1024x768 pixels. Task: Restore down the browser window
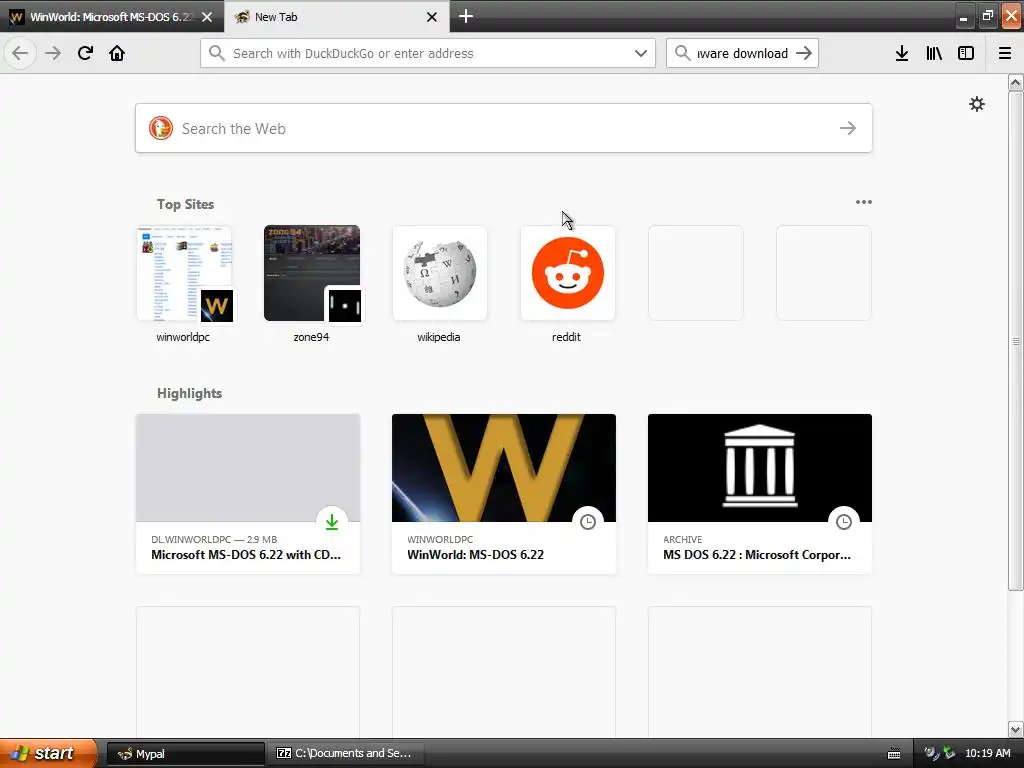[x=987, y=16]
